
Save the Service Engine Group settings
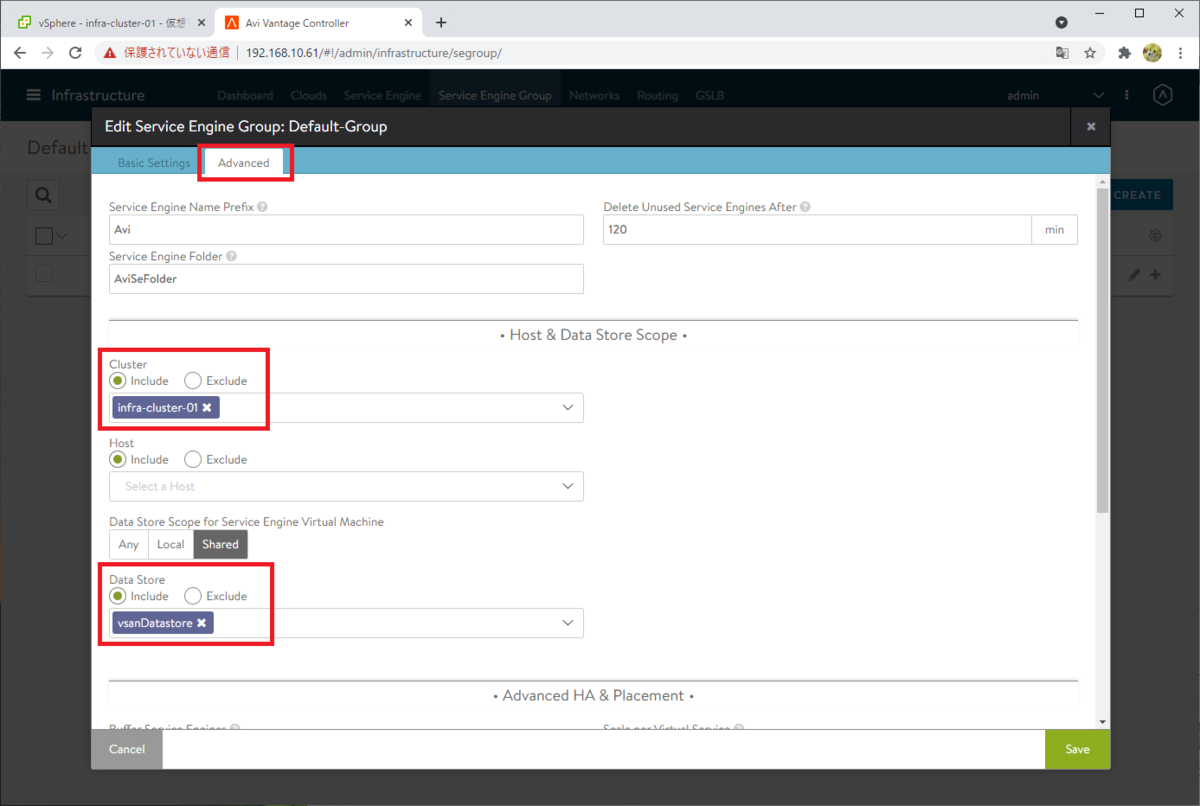click(1077, 749)
